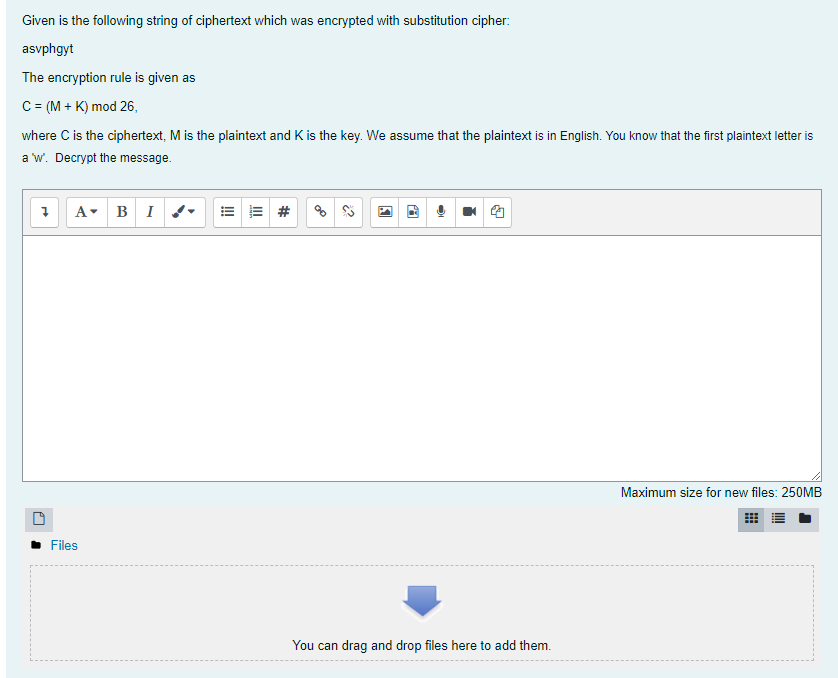Open the Files folder link
Screen dimensions: 838x678
point(64,545)
